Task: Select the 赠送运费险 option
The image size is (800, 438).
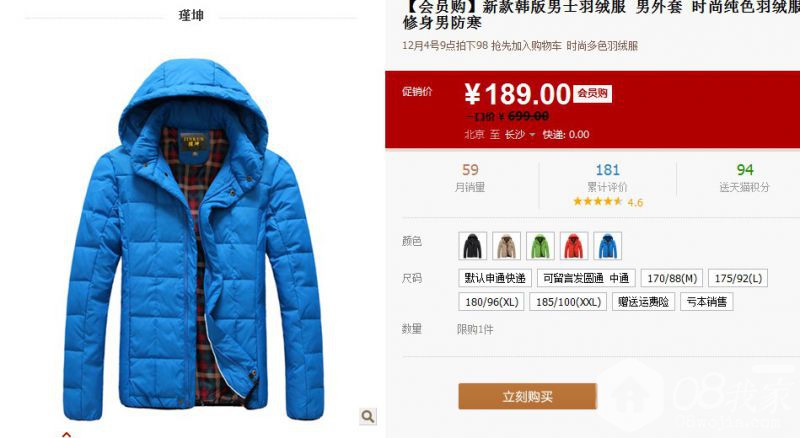Action: click(643, 302)
